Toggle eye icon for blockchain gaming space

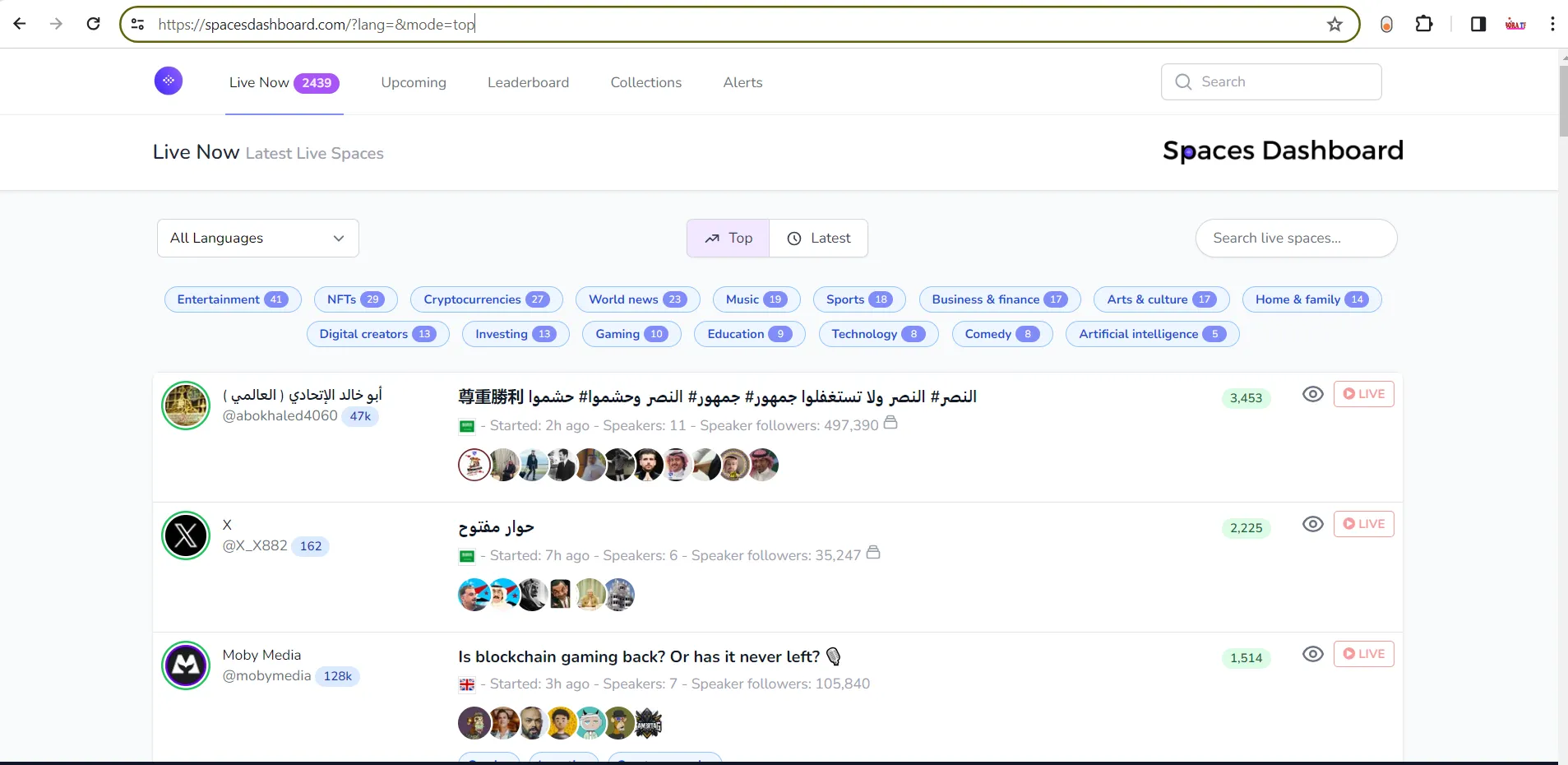1312,654
